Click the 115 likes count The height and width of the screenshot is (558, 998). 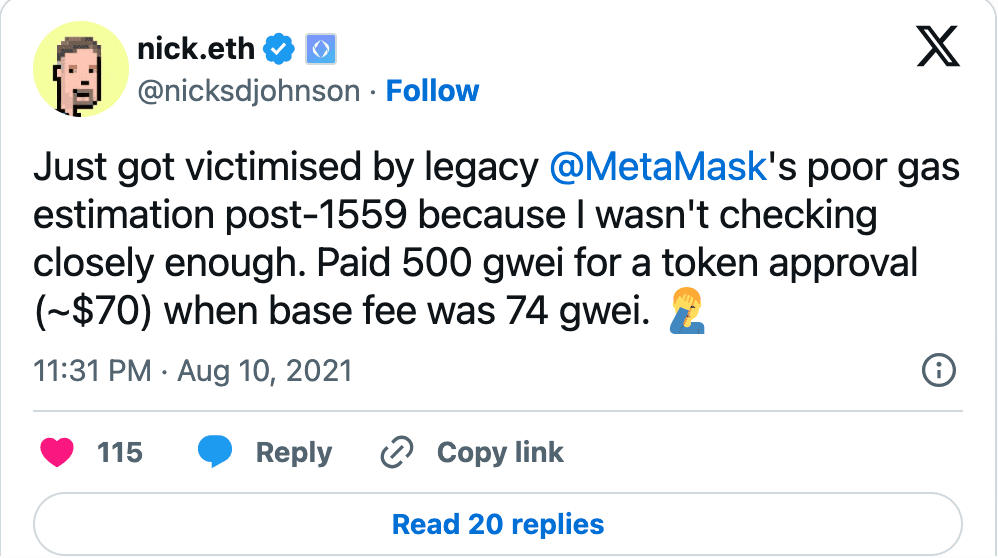pos(120,452)
